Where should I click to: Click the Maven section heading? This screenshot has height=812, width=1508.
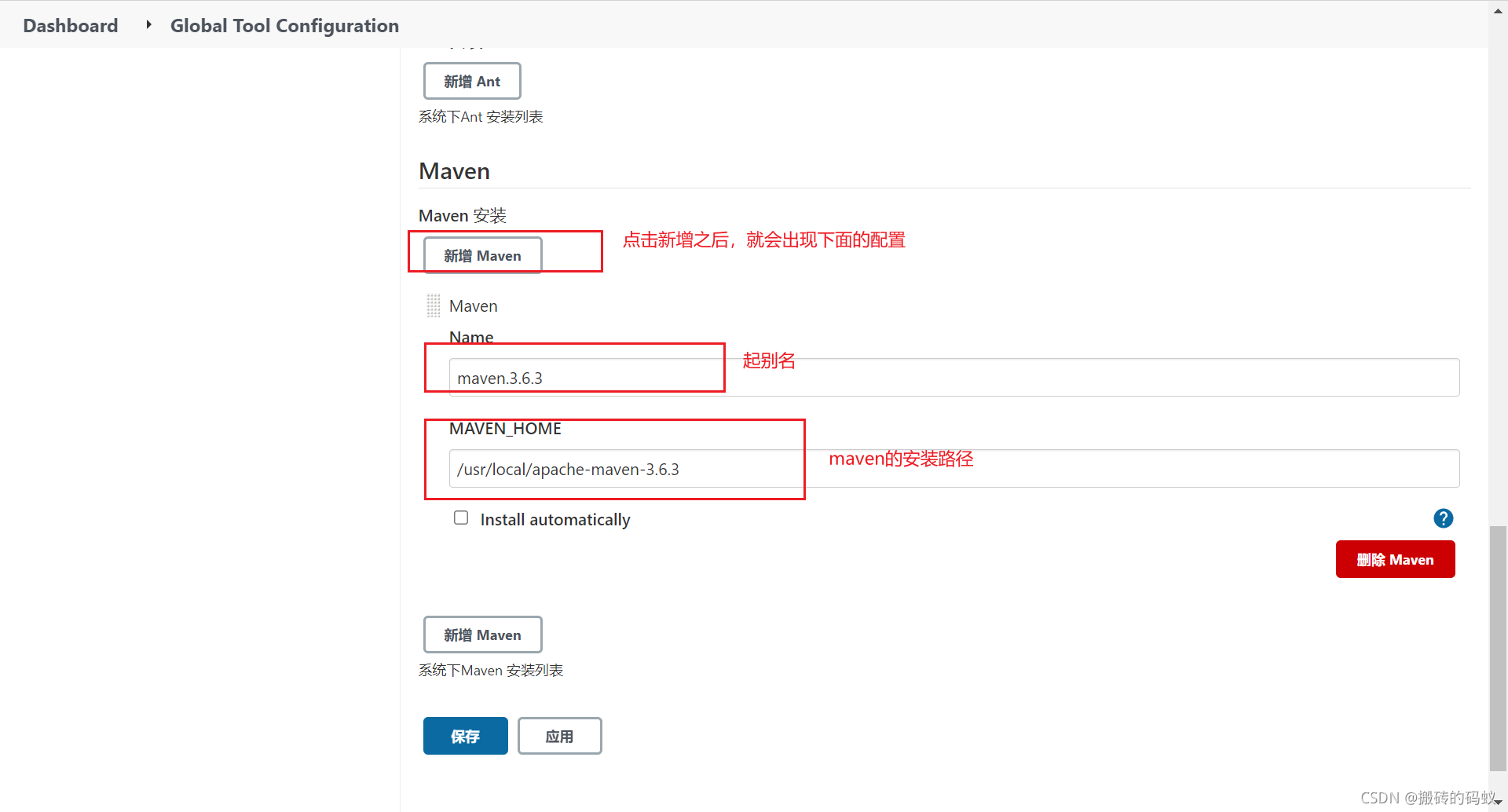(454, 171)
